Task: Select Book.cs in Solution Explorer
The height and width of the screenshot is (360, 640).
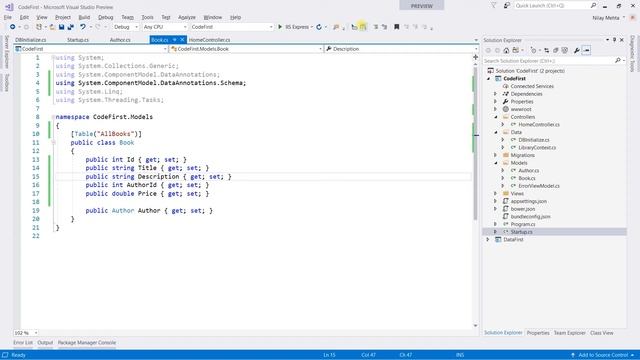Action: 527,178
